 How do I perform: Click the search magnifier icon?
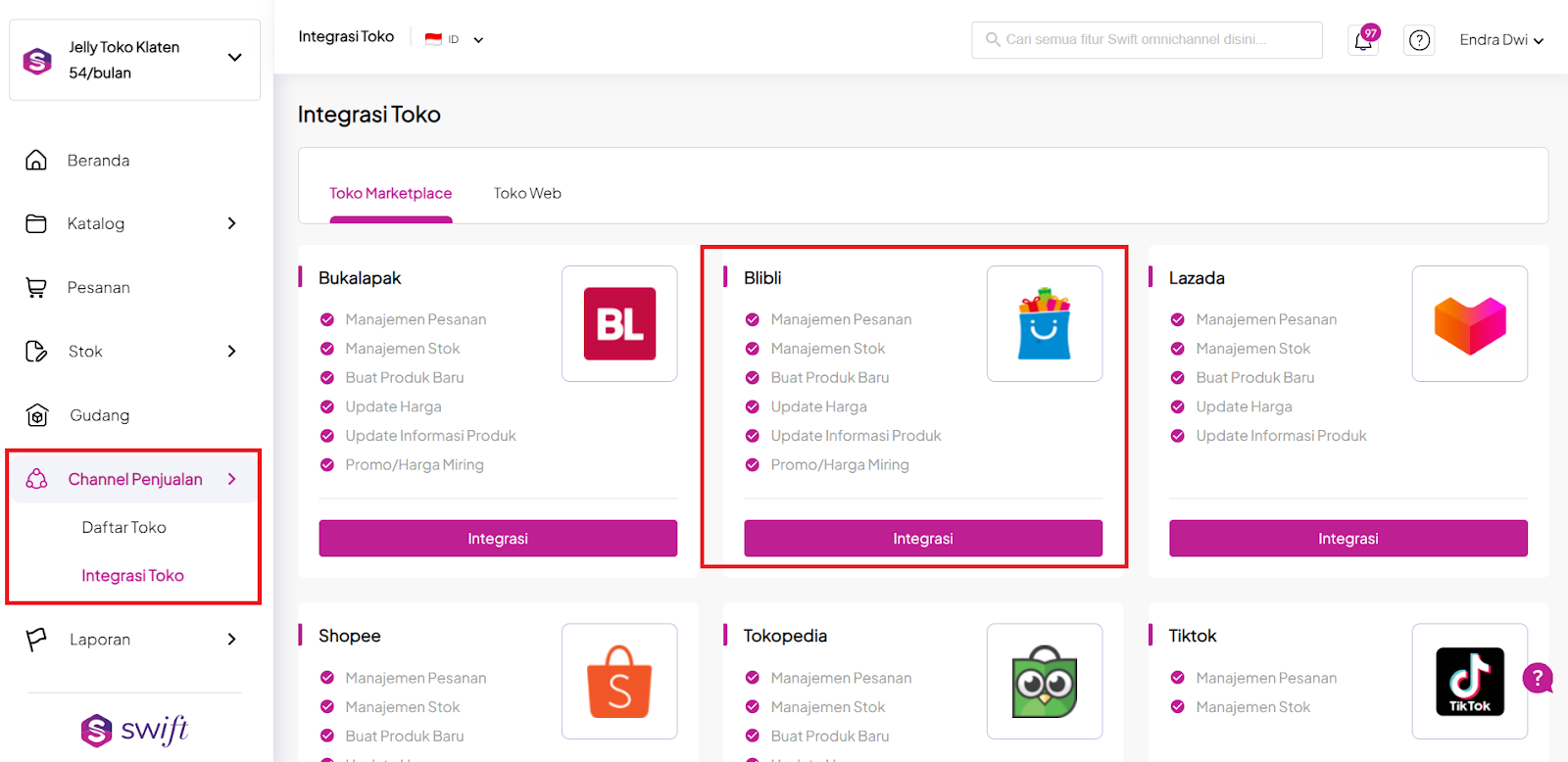click(993, 40)
